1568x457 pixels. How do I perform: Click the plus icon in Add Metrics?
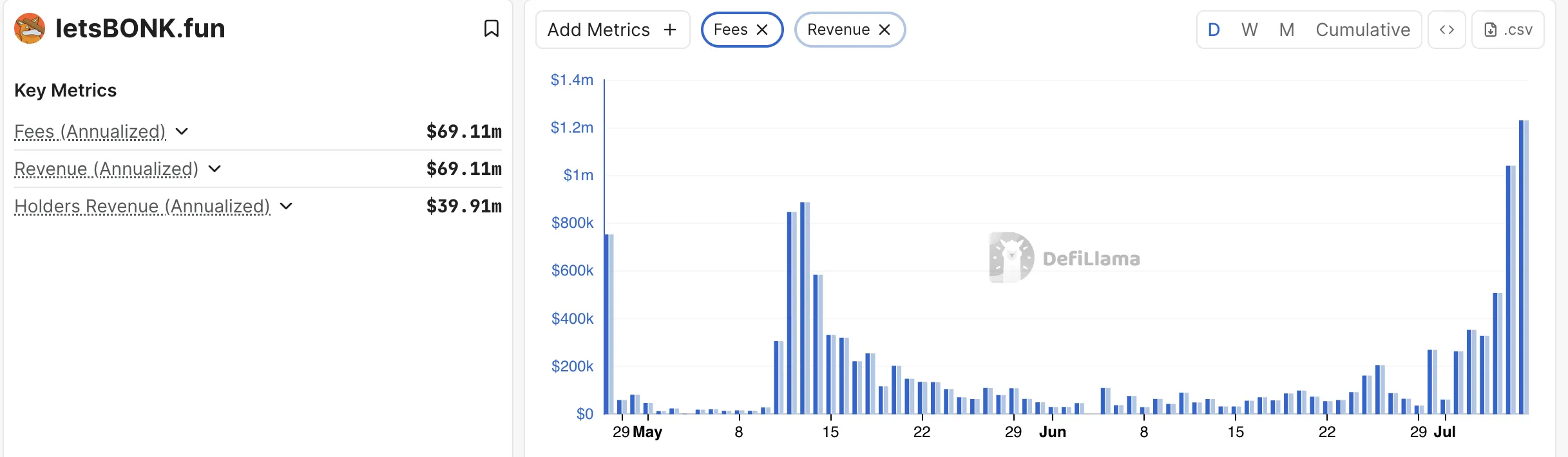(670, 30)
